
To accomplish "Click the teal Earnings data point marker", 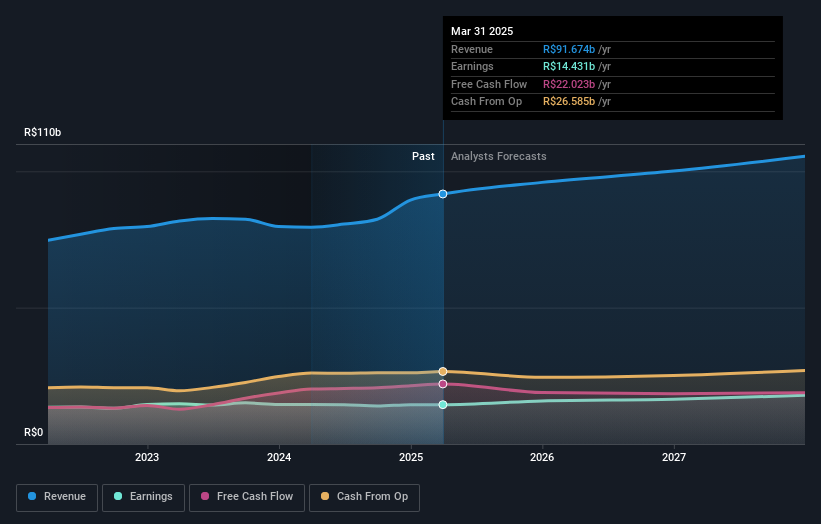I will coord(443,405).
